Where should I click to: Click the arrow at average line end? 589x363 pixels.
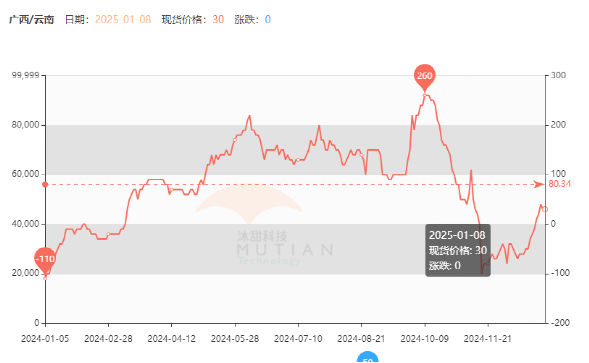(539, 185)
